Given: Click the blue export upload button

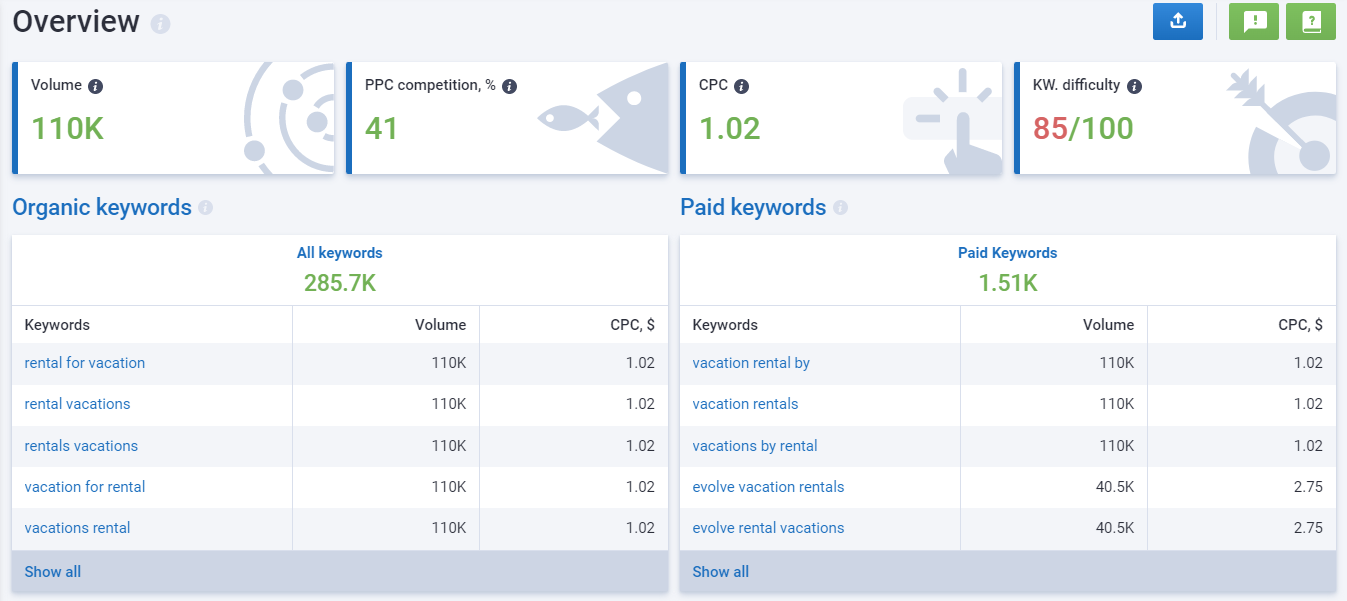Looking at the screenshot, I should (1177, 21).
